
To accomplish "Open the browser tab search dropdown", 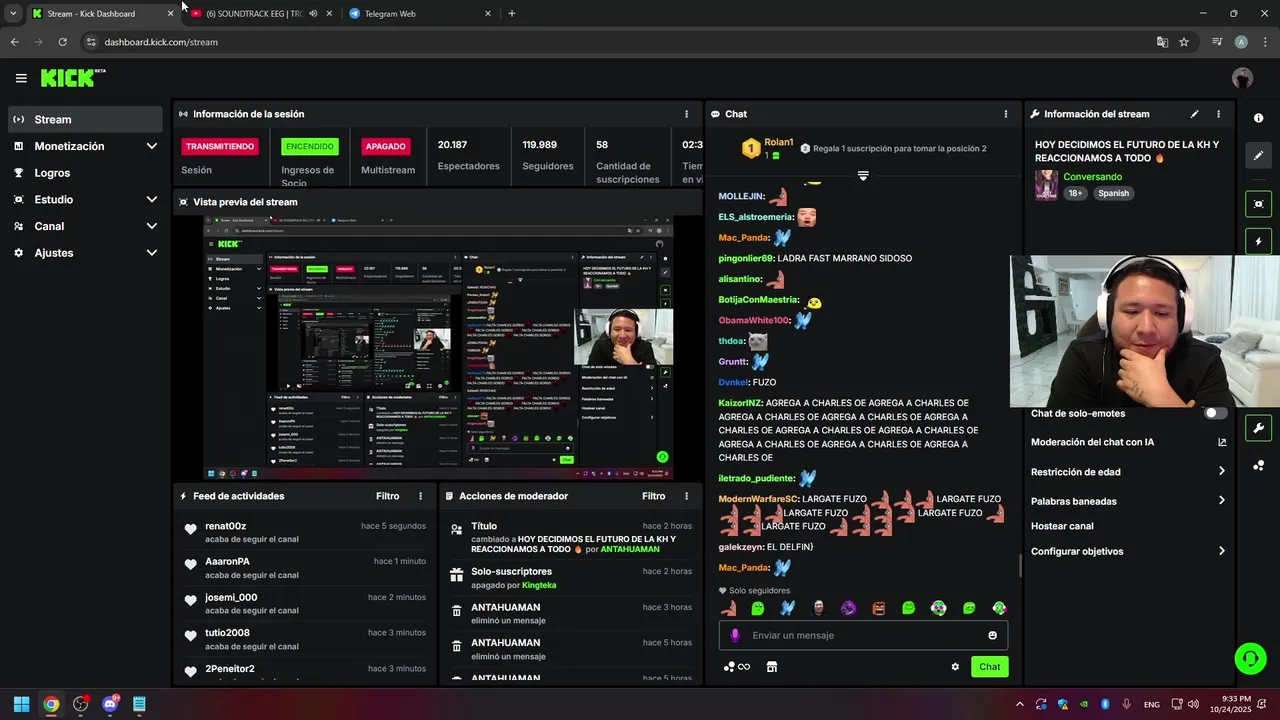I will pos(13,14).
